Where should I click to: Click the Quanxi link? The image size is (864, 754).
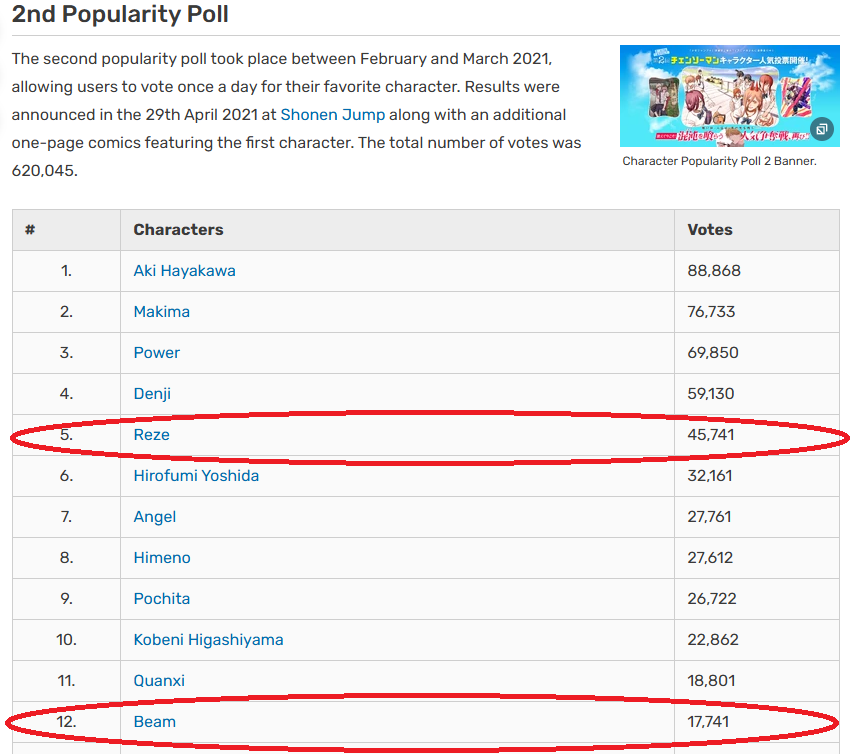[x=159, y=681]
